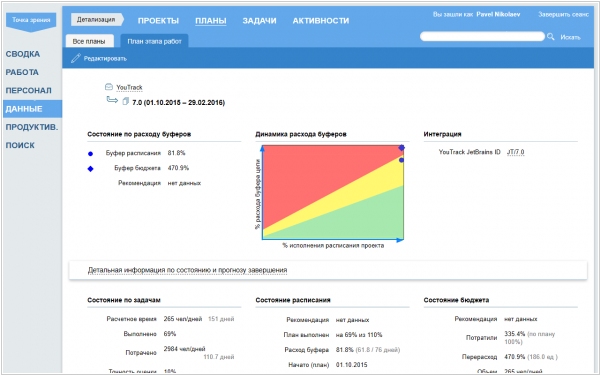
Task: Click Начато (план) date 01.10.2015
Action: pos(351,365)
